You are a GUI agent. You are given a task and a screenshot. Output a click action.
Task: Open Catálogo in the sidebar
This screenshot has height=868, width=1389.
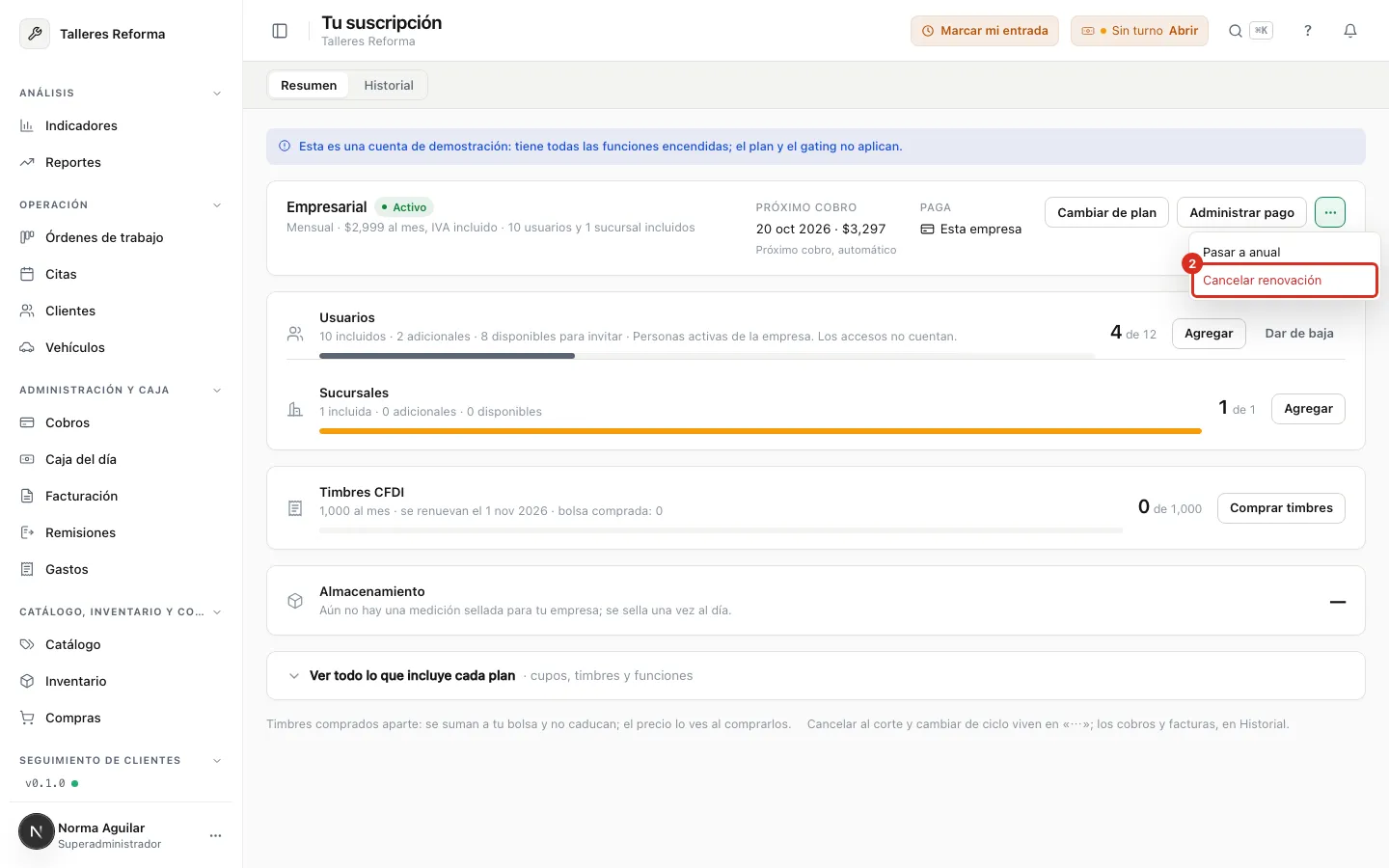pos(121,644)
